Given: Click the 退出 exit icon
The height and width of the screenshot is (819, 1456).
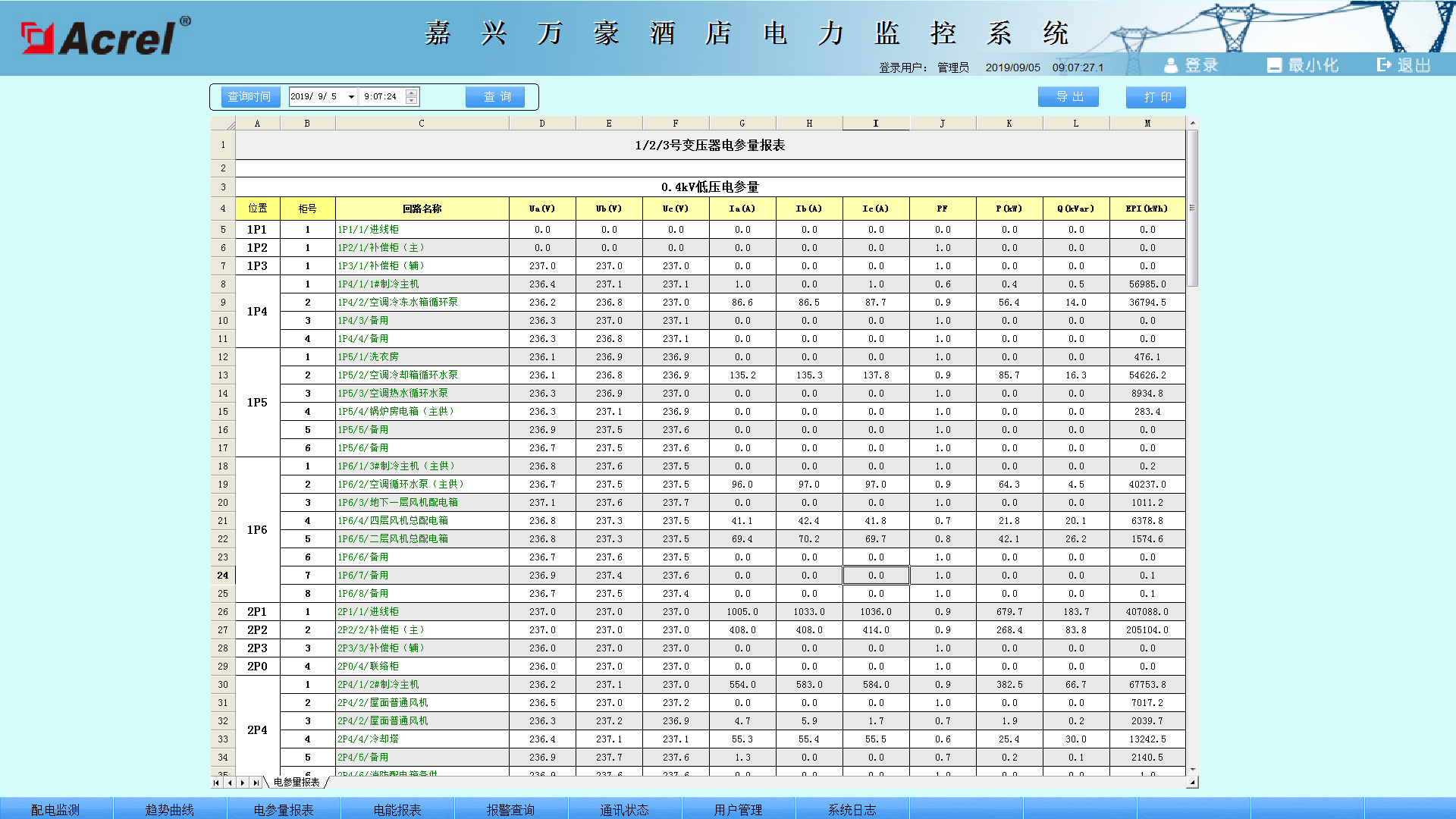Looking at the screenshot, I should pyautogui.click(x=1385, y=65).
